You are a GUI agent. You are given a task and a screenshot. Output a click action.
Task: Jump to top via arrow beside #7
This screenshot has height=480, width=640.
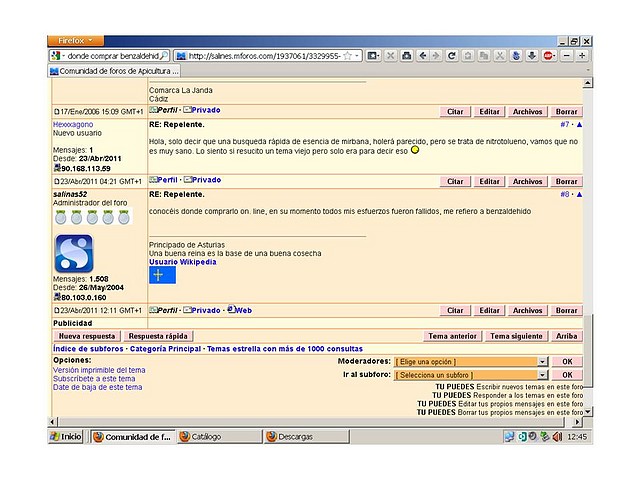click(x=579, y=124)
